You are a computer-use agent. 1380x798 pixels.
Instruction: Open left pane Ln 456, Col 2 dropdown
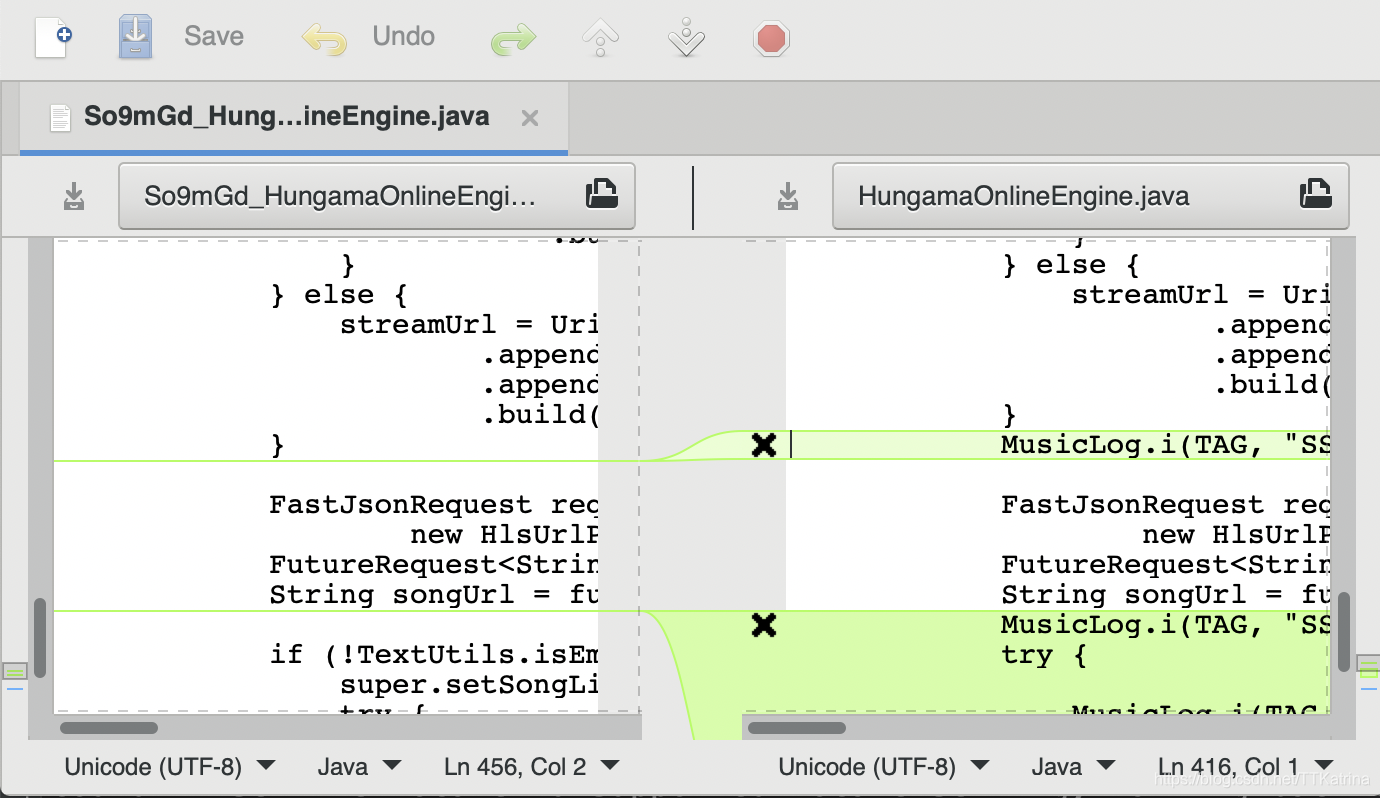pos(531,767)
